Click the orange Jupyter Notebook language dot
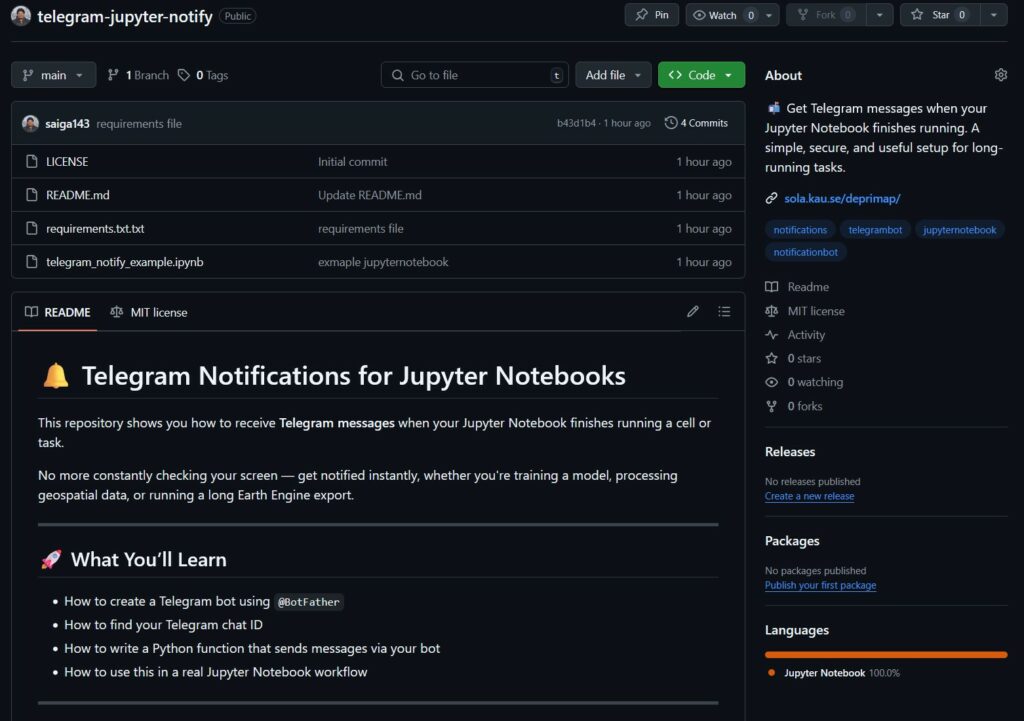This screenshot has height=721, width=1024. point(771,673)
